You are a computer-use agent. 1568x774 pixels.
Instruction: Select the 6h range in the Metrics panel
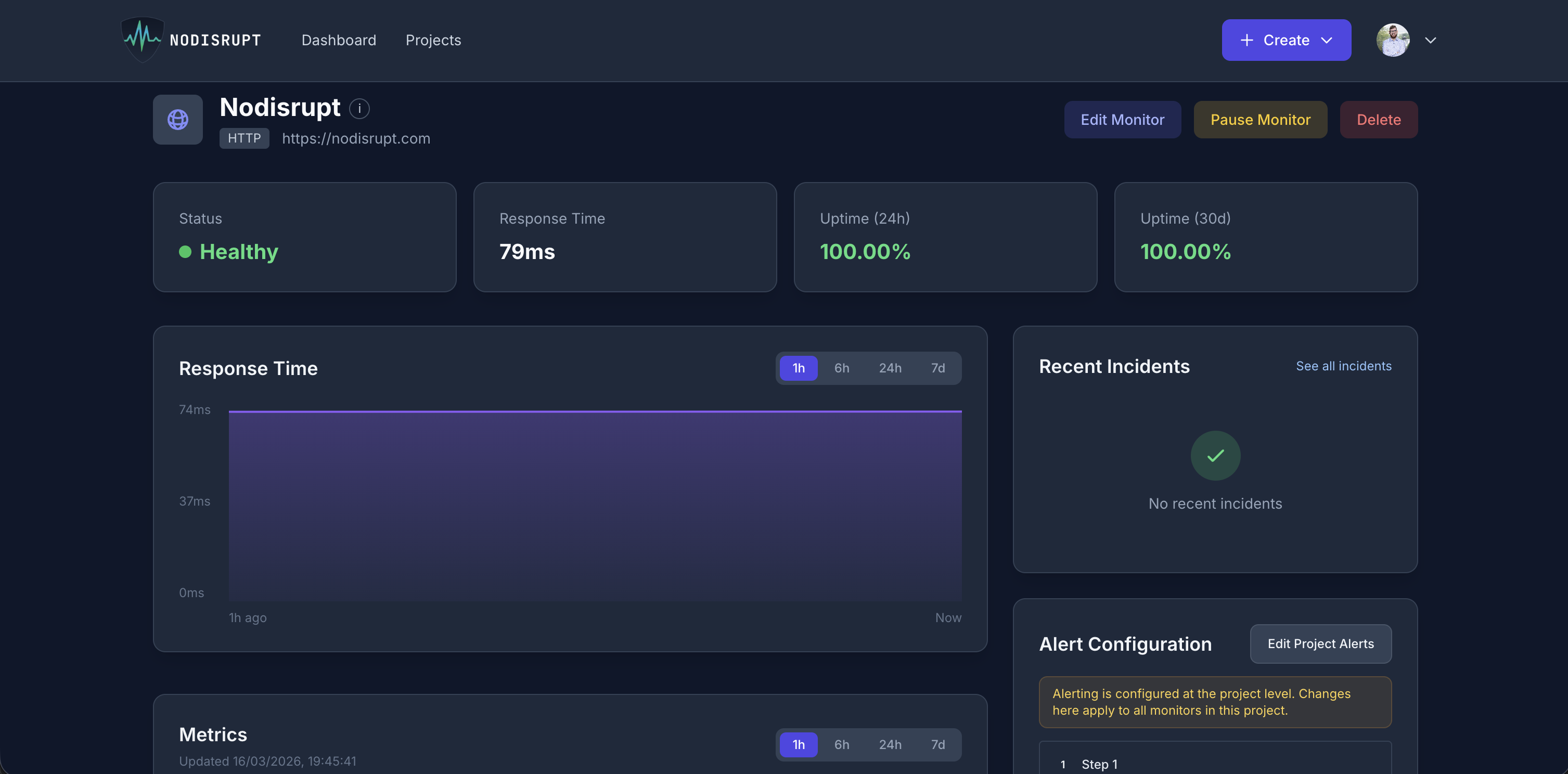[842, 744]
